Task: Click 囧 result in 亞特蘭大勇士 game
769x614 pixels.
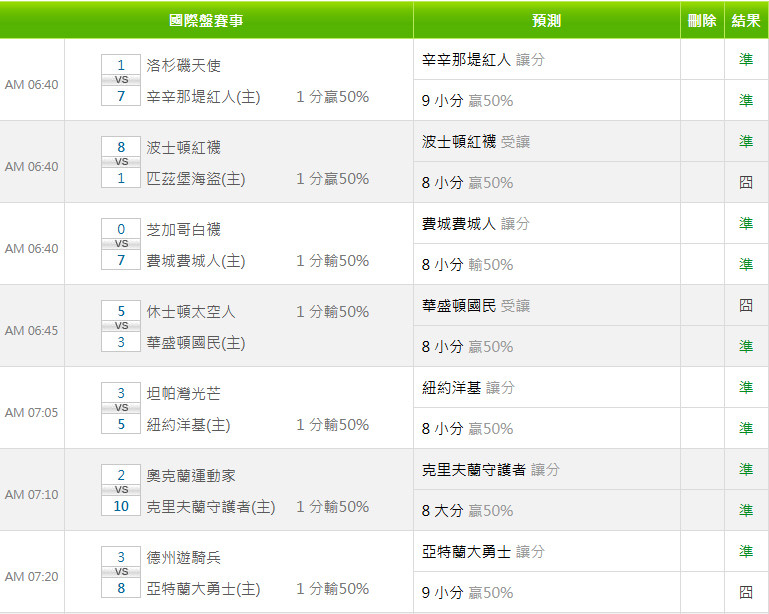Action: point(746,592)
